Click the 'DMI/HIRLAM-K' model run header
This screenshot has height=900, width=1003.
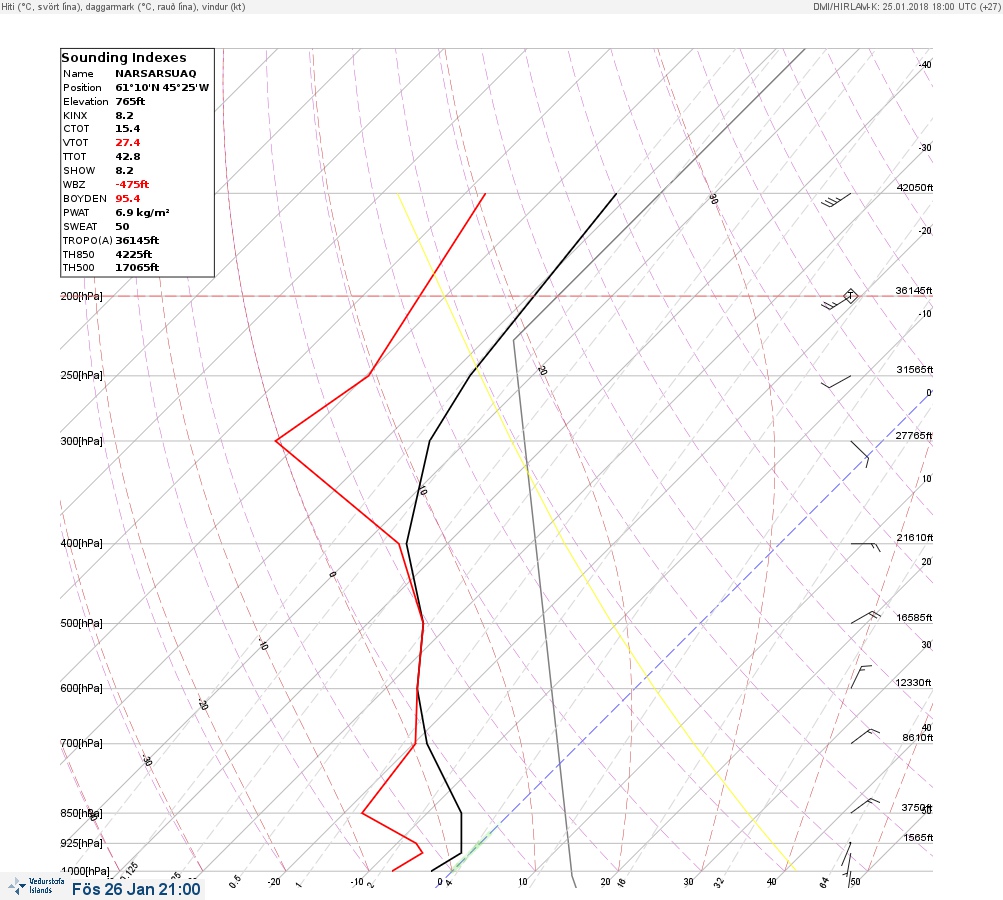pos(906,6)
